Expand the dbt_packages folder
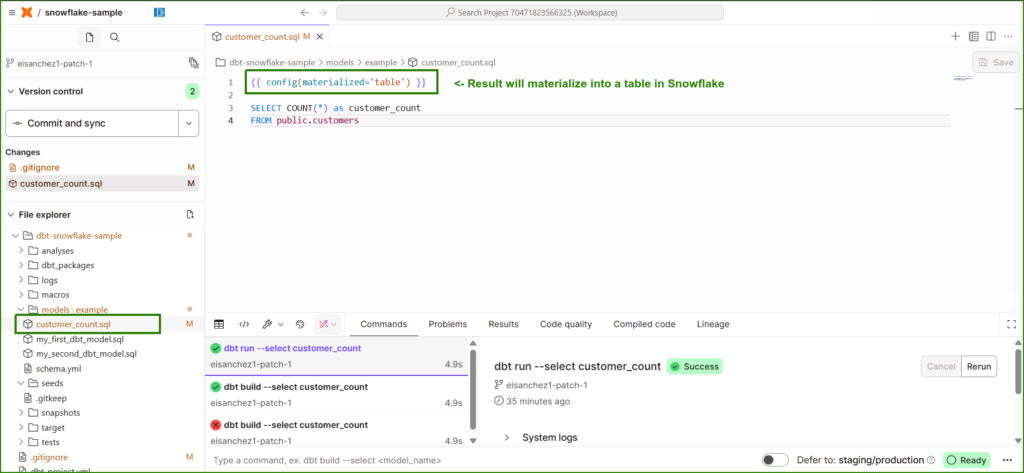The height and width of the screenshot is (473, 1024). pyautogui.click(x=22, y=265)
